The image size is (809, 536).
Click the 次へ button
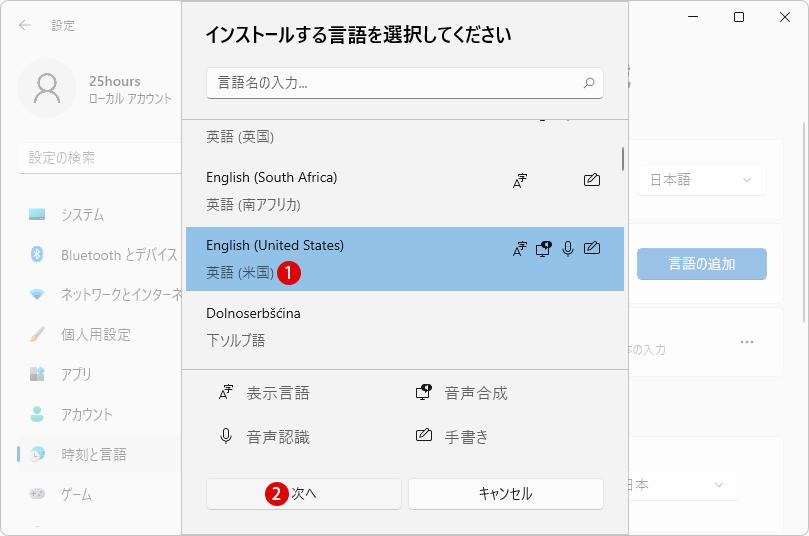click(x=304, y=494)
